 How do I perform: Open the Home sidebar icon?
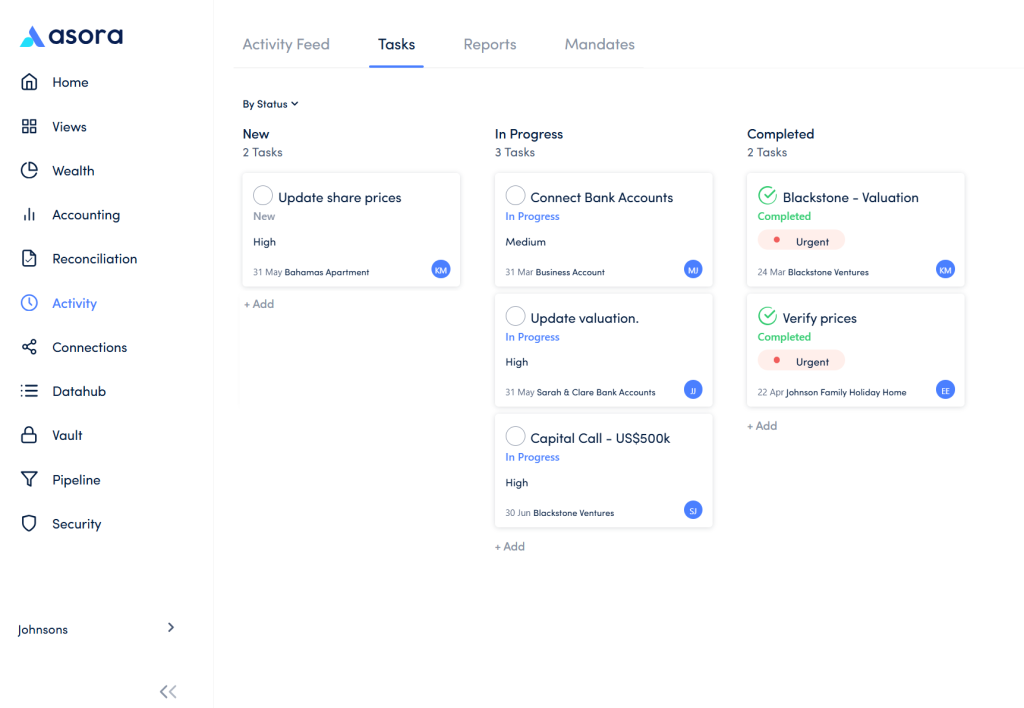(29, 82)
